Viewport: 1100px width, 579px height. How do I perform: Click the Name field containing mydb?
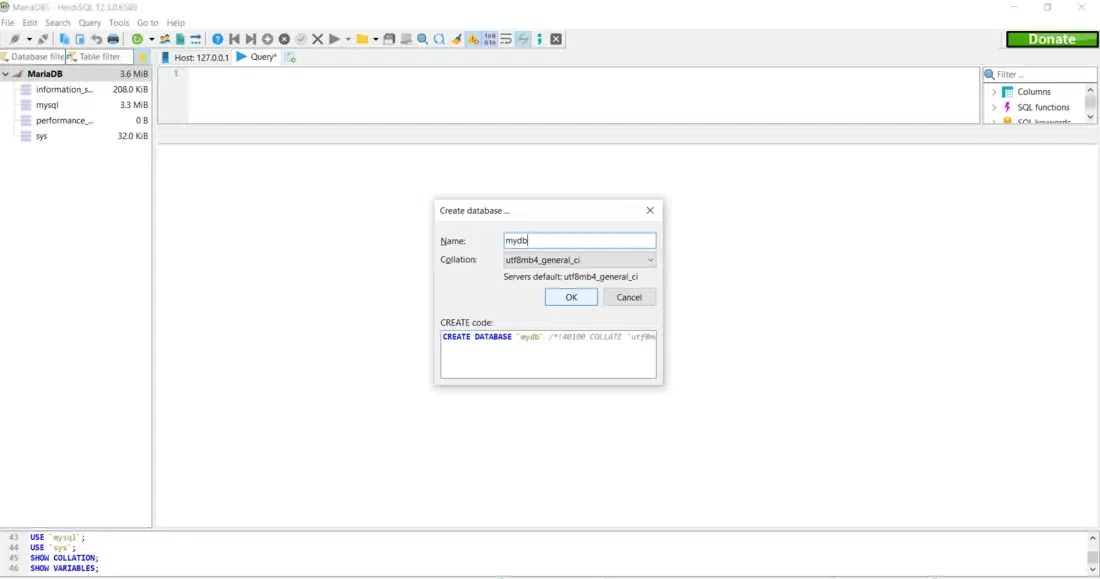(x=579, y=241)
